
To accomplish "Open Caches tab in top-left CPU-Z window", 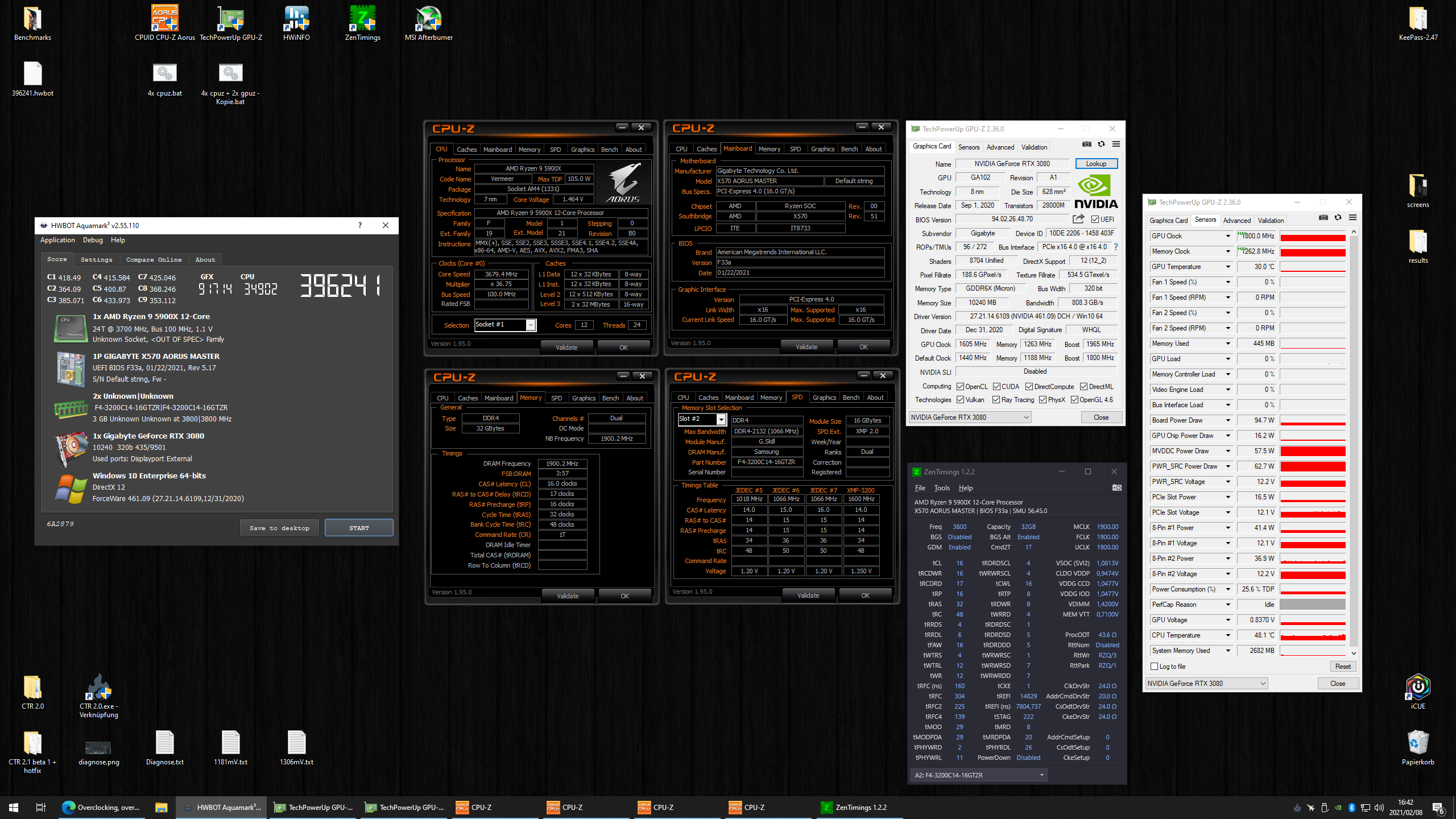I will tap(466, 150).
